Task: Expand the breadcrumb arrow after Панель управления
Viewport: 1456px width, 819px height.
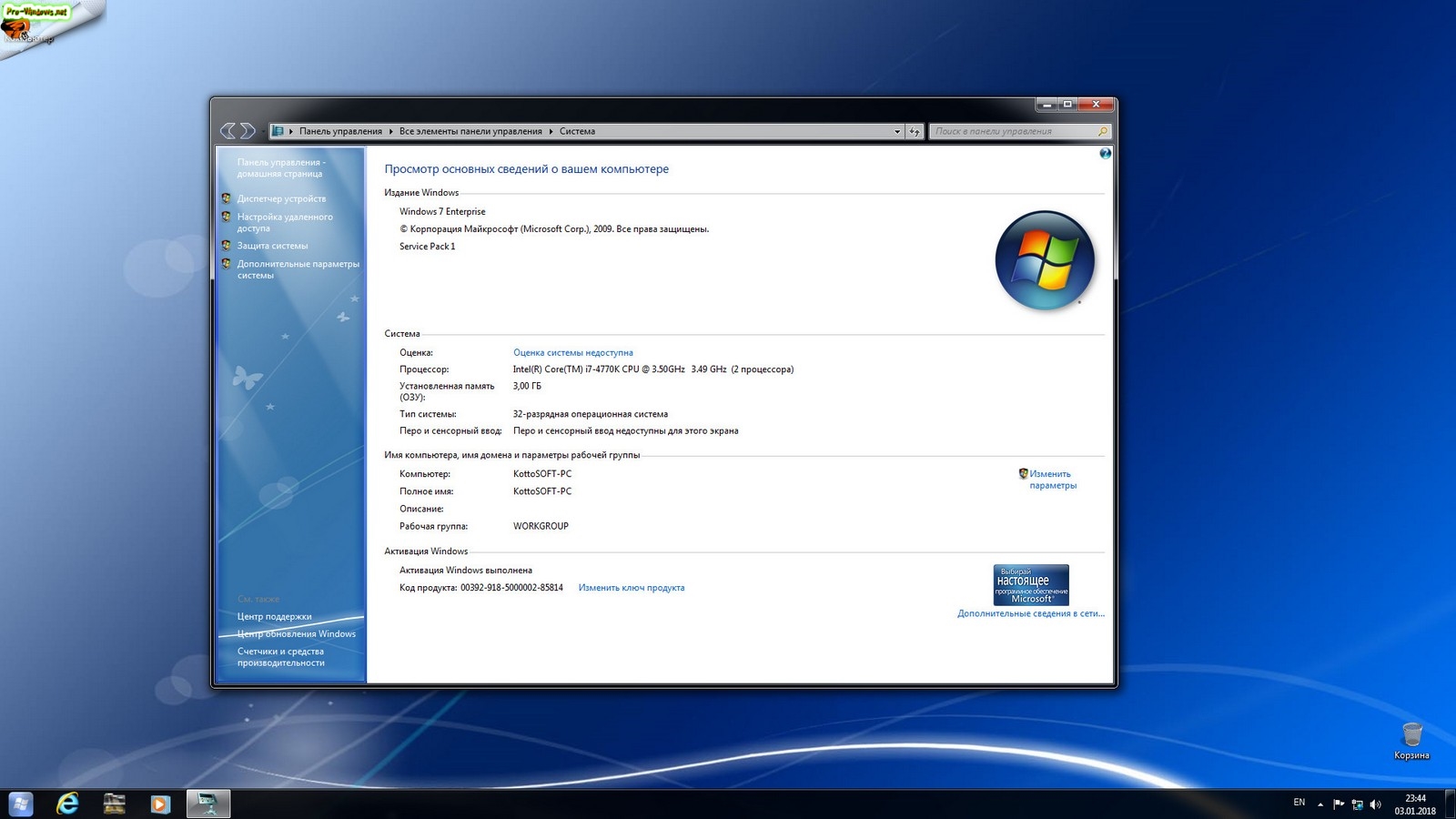Action: coord(390,131)
